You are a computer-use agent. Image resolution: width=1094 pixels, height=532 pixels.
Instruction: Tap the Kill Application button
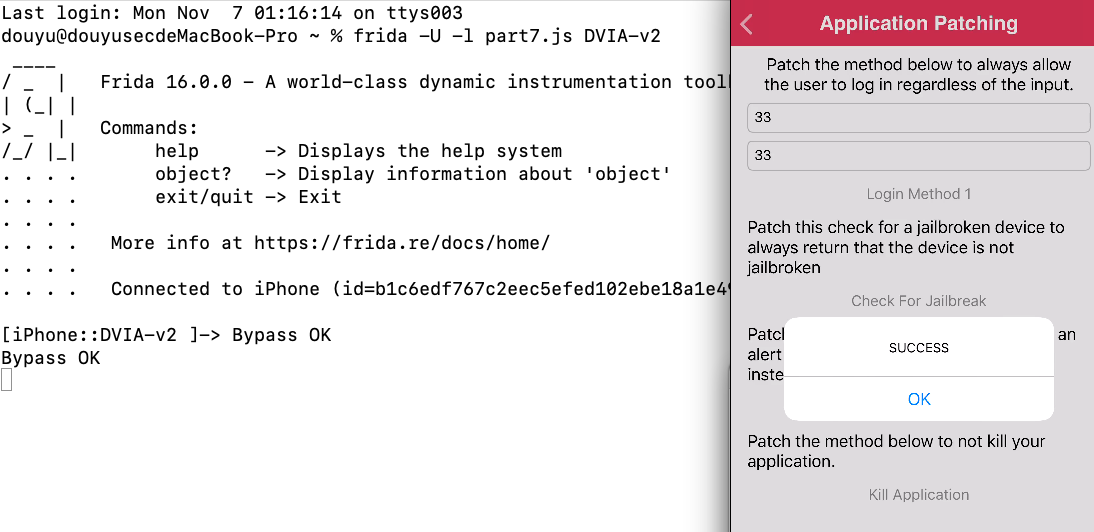(x=918, y=495)
